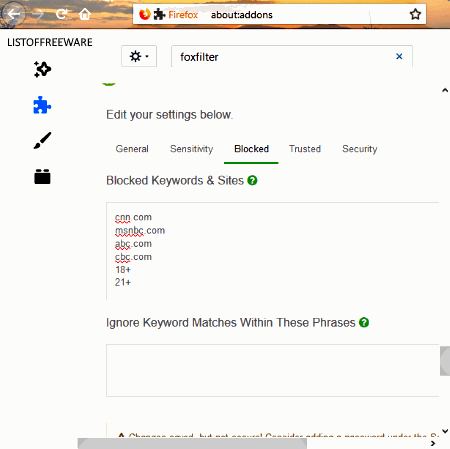Image resolution: width=450 pixels, height=449 pixels.
Task: Open Plugins via the brick icon
Action: click(42, 176)
